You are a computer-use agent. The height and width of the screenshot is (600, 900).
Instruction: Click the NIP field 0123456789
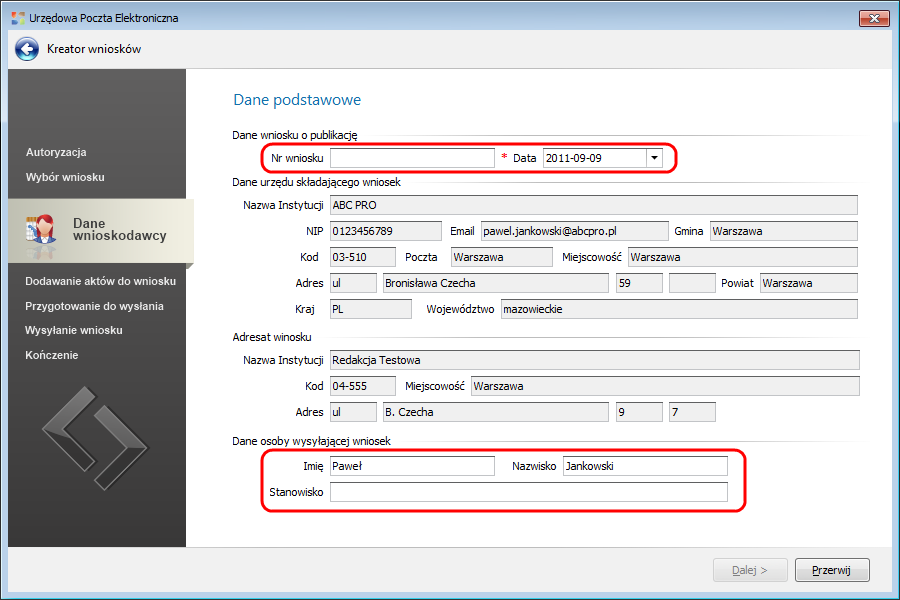(386, 231)
